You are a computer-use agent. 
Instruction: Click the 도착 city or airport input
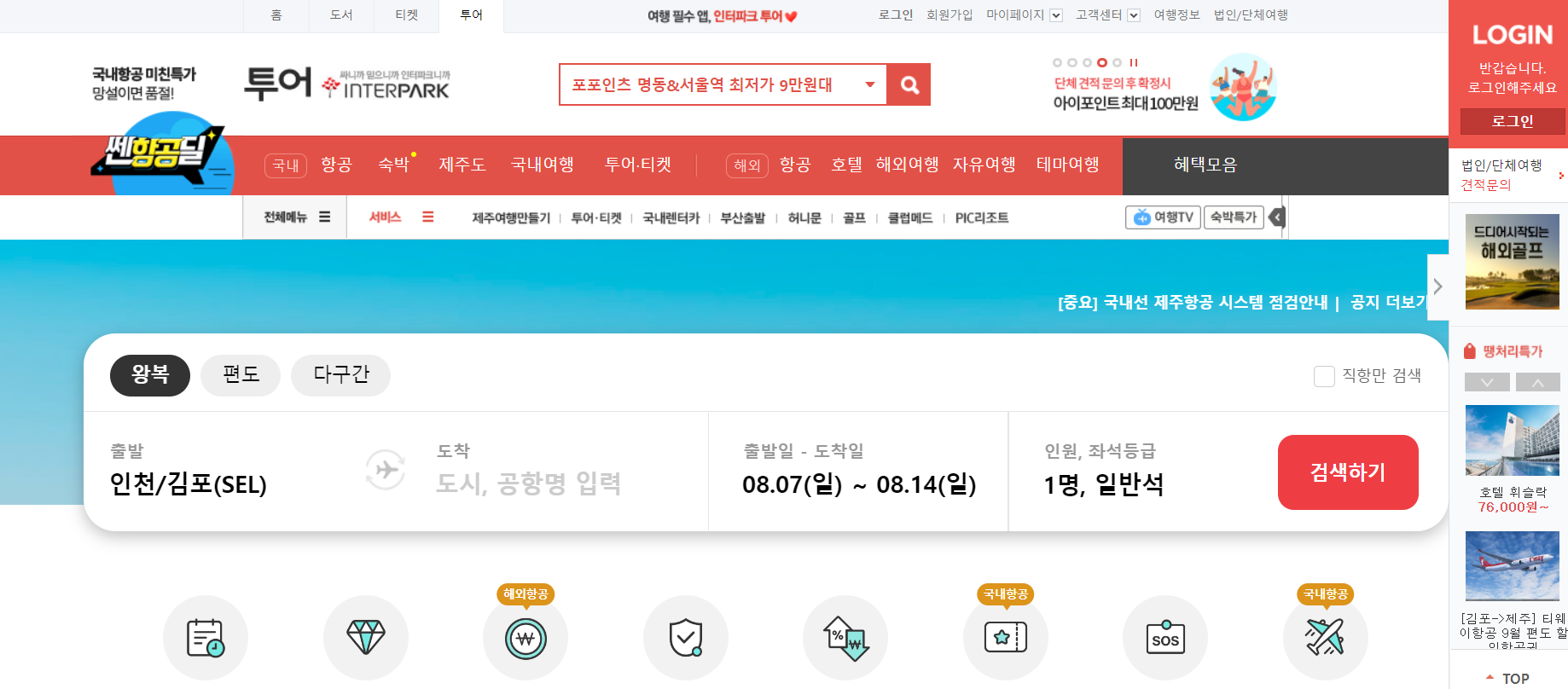coord(529,483)
